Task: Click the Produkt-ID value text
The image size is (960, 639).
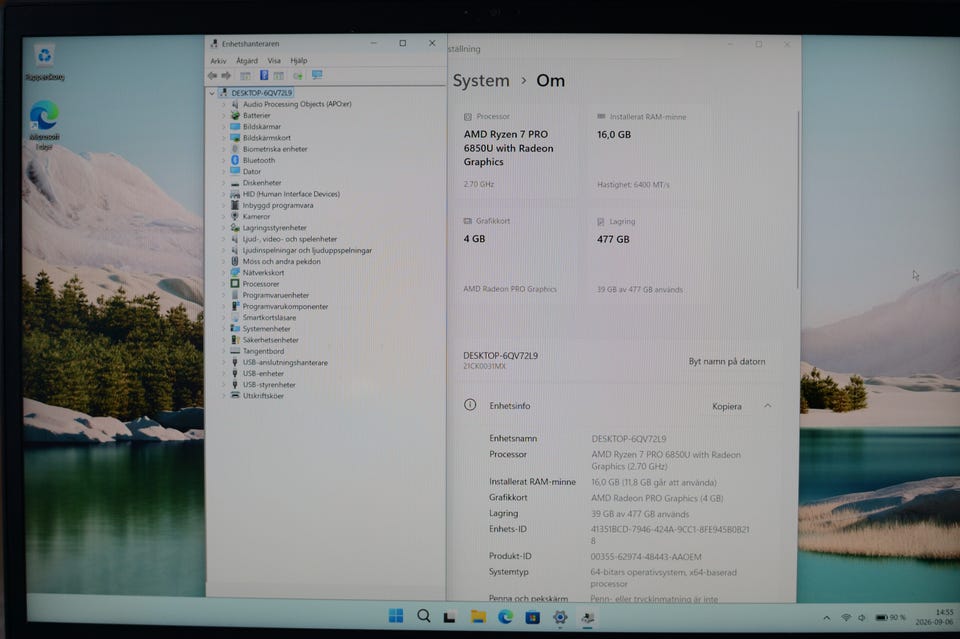Action: [646, 556]
